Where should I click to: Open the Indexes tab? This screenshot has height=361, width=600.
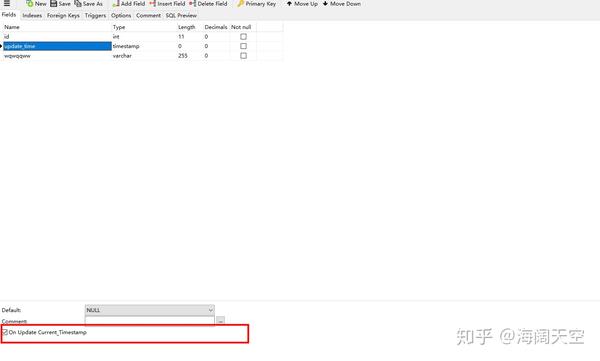[32, 15]
